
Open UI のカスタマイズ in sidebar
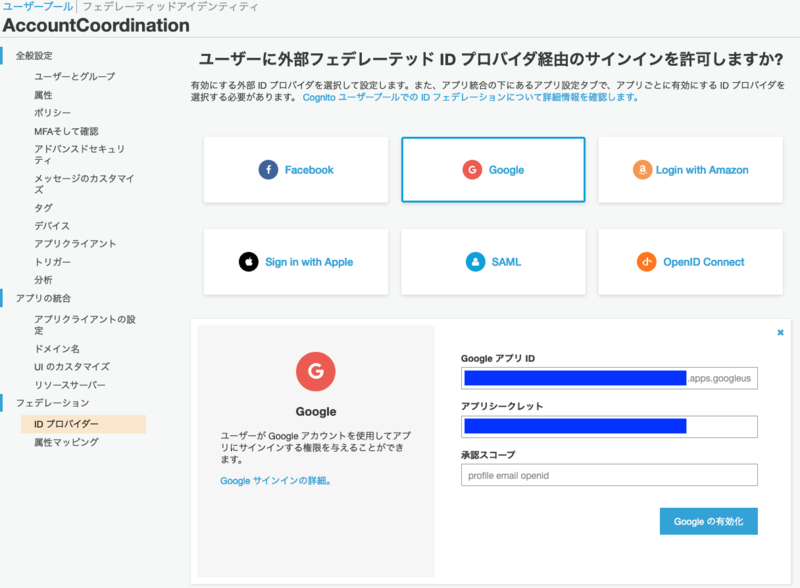coord(72,366)
